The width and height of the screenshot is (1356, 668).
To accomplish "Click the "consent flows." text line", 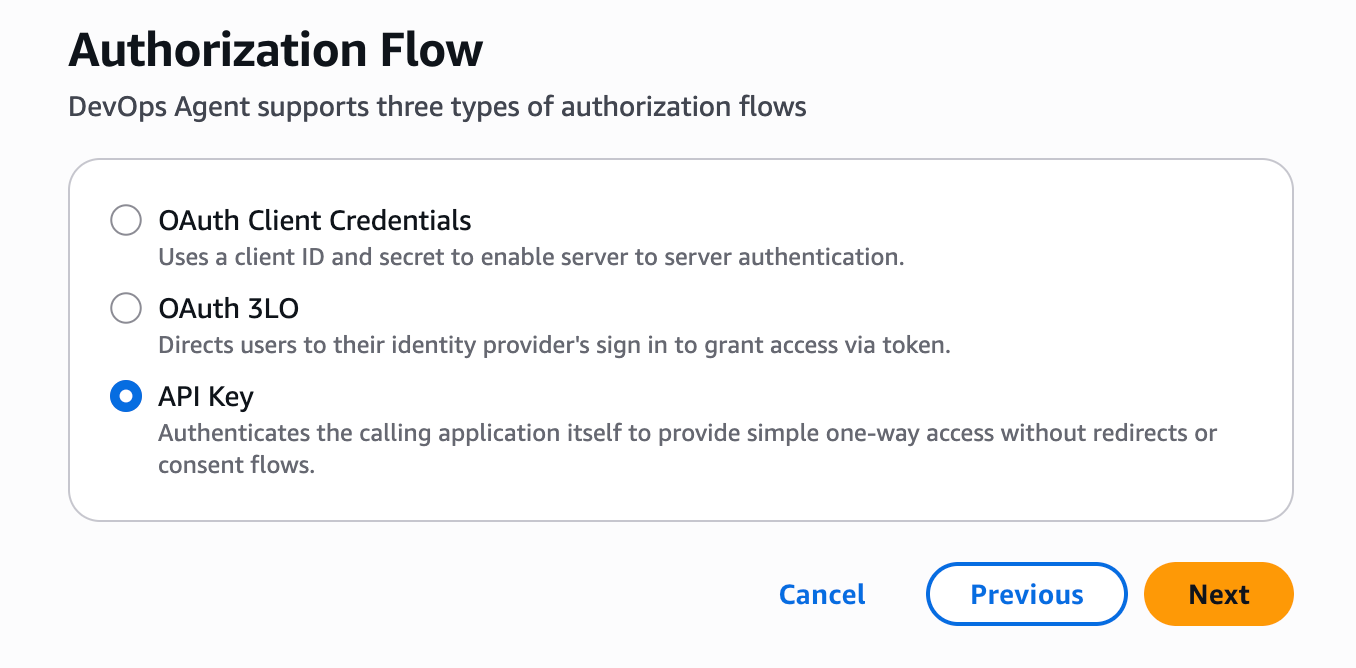I will (236, 465).
